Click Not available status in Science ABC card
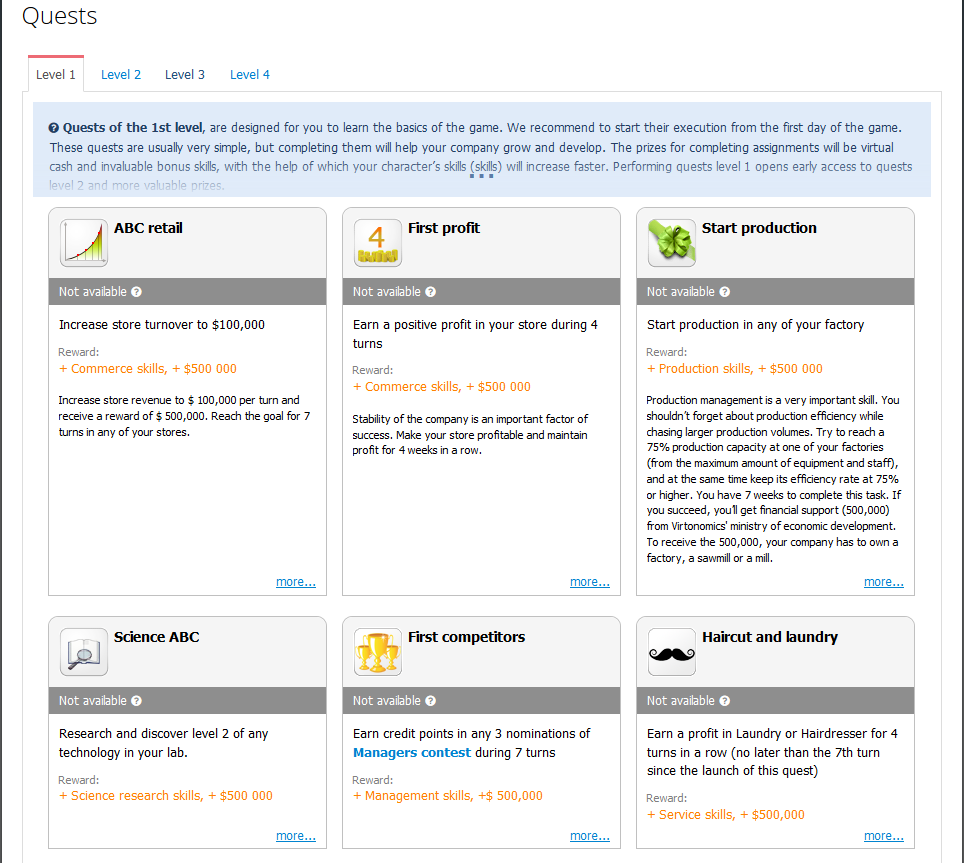964x863 pixels. point(93,701)
